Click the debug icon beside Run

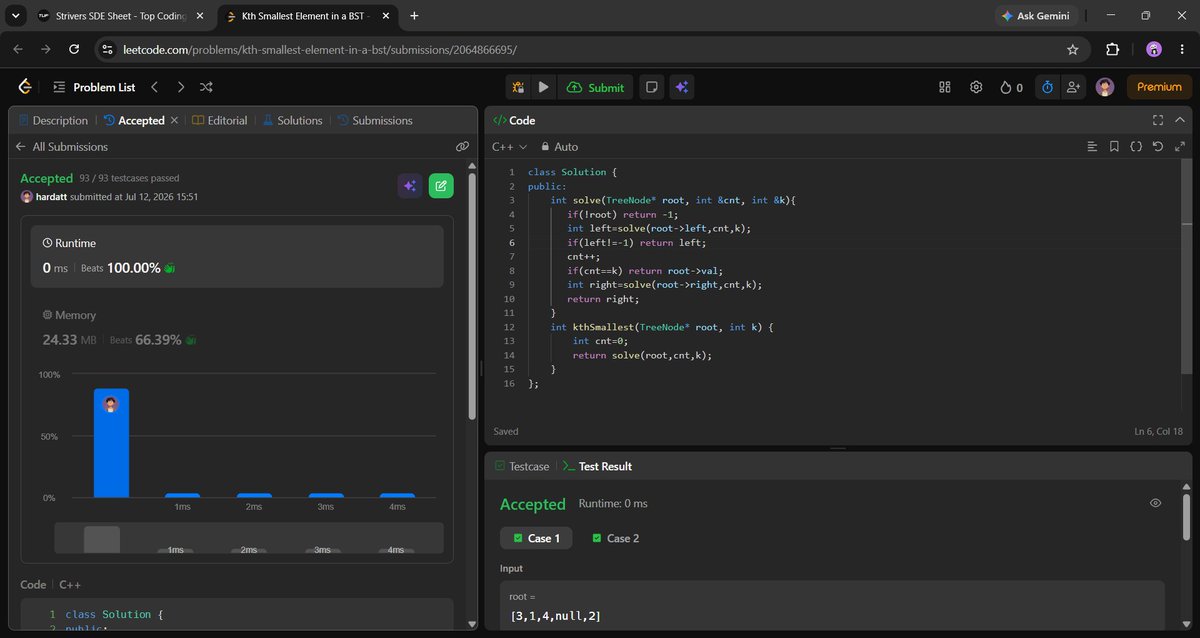518,87
